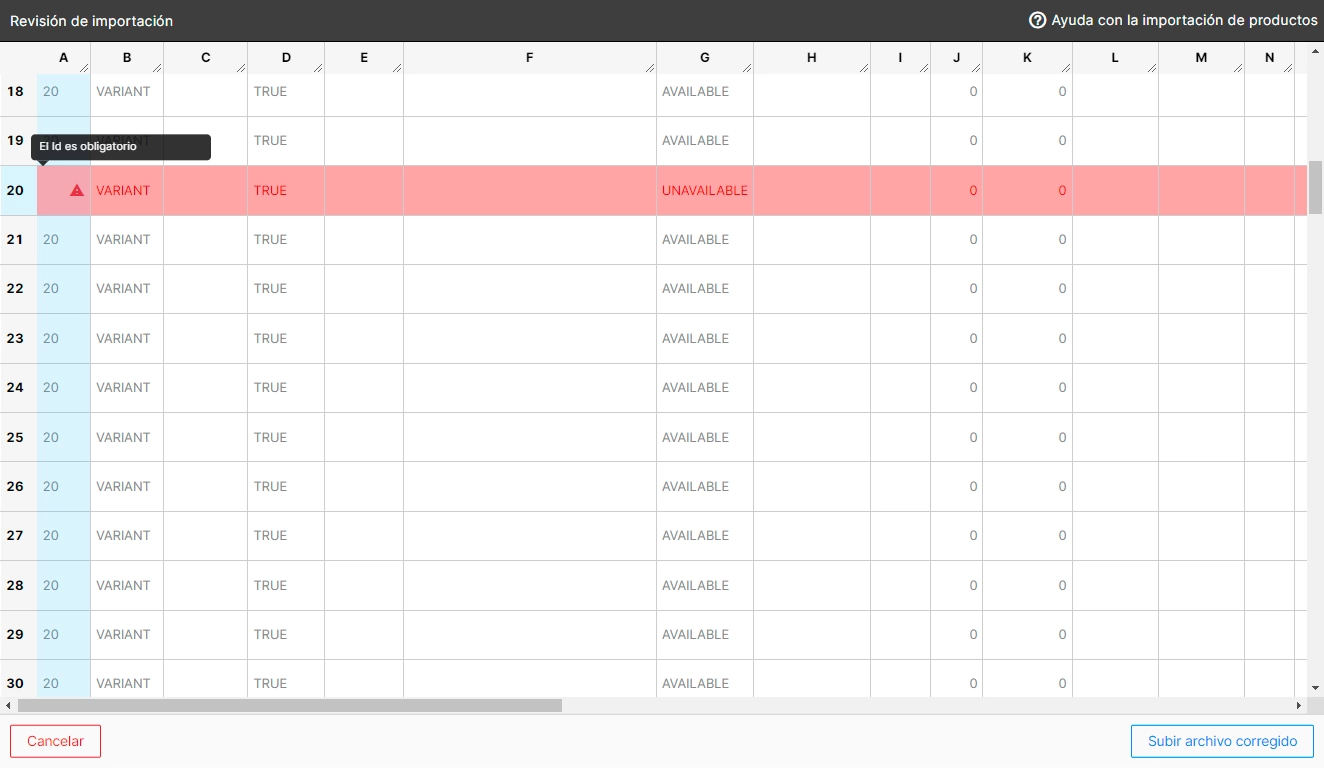This screenshot has width=1324, height=768.
Task: Click the column J cell '0' in row 28
Action: (957, 585)
